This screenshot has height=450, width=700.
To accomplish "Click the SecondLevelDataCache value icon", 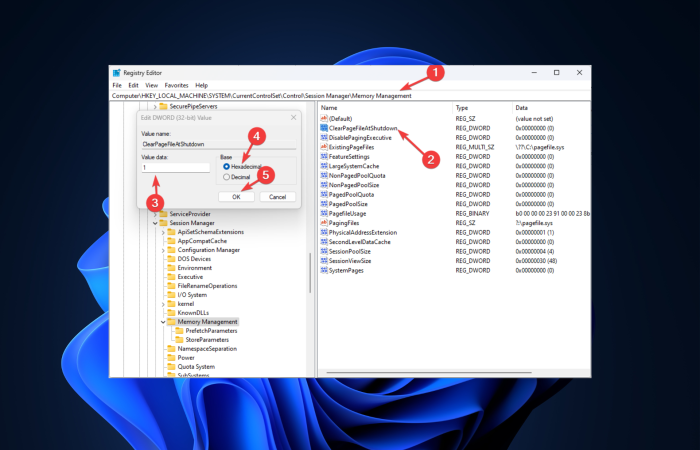I will pos(324,242).
